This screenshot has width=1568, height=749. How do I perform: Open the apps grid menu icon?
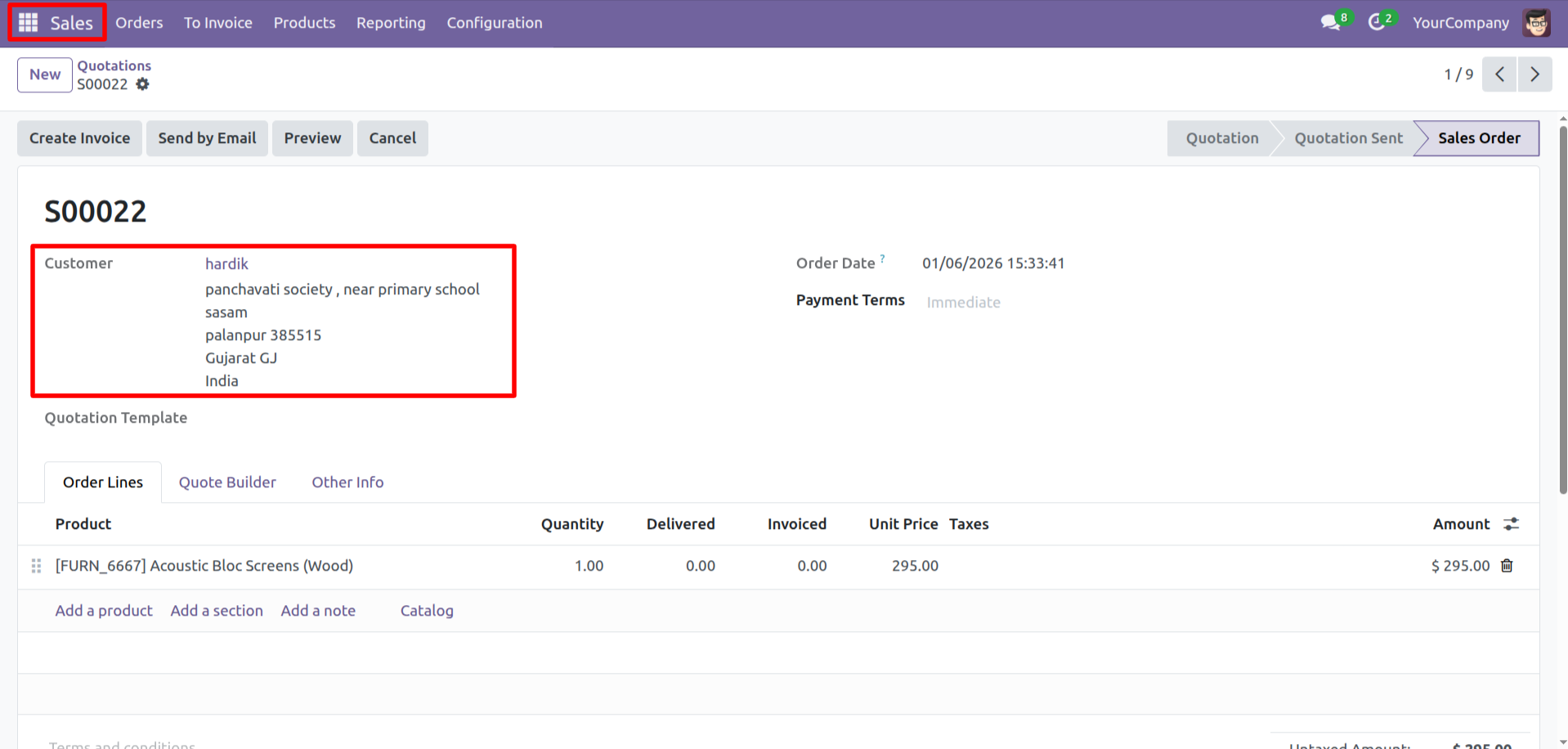pyautogui.click(x=28, y=23)
